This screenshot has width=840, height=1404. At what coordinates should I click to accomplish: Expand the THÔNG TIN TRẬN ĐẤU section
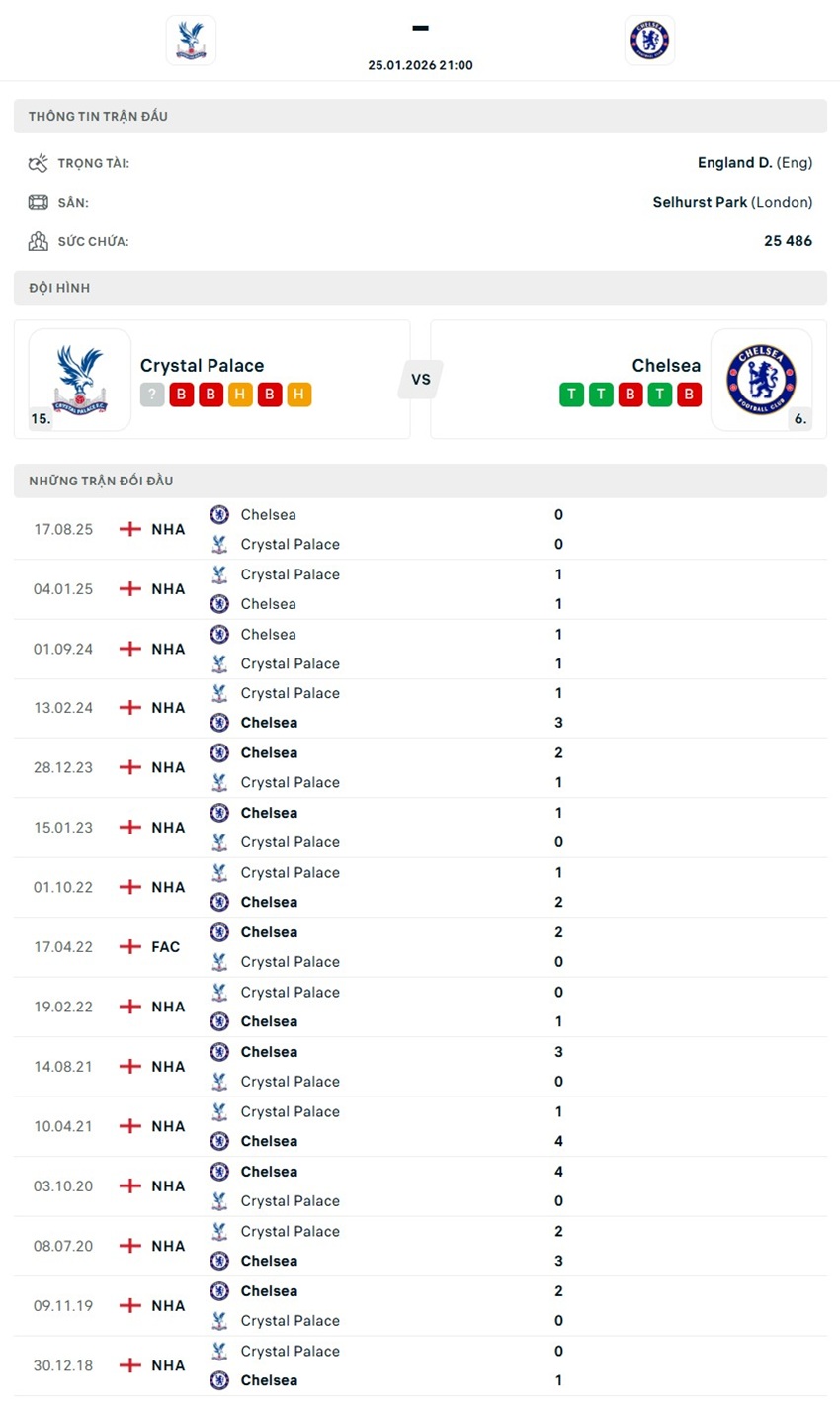point(420,116)
